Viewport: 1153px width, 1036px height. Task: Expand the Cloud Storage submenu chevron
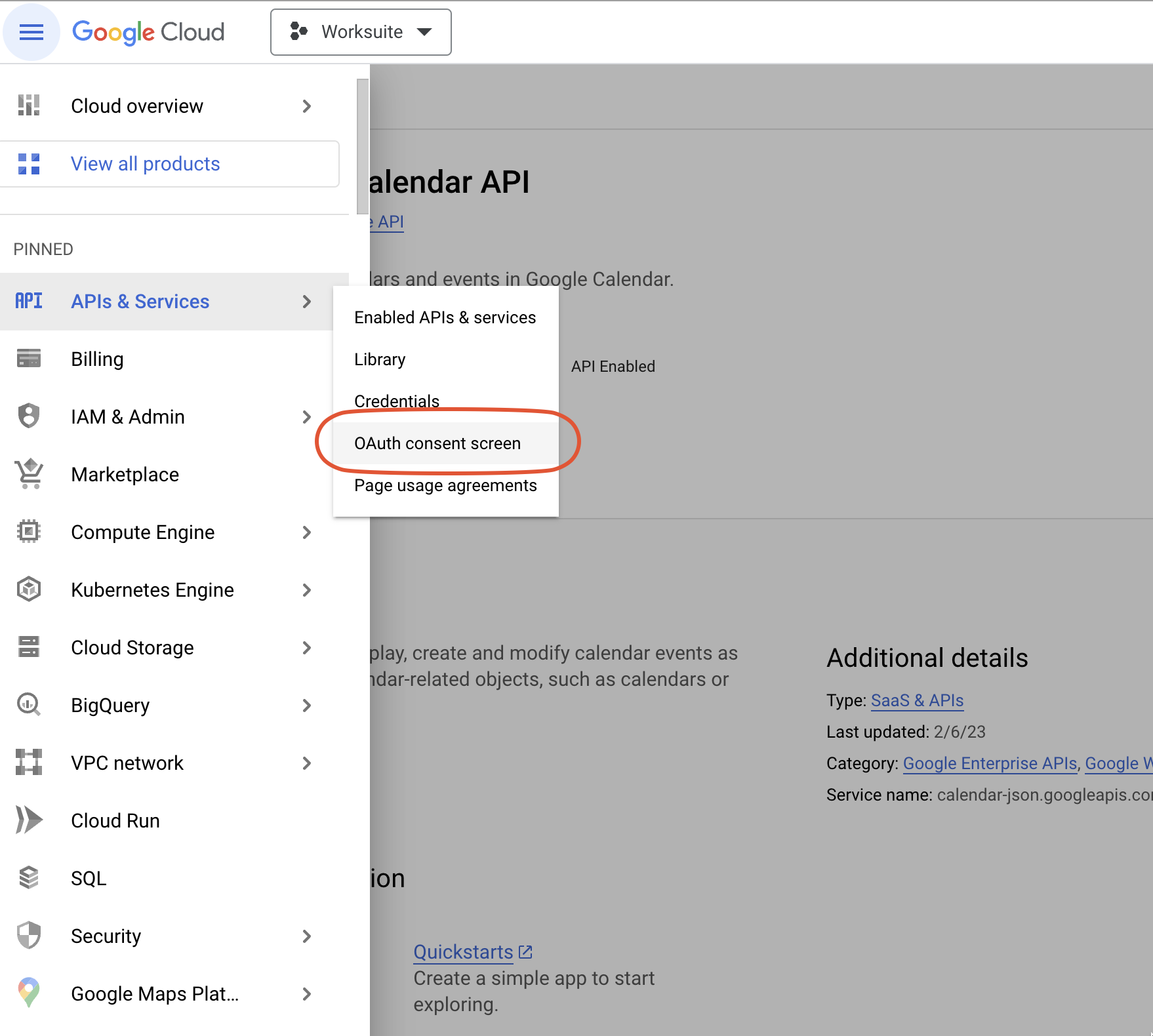click(x=306, y=648)
